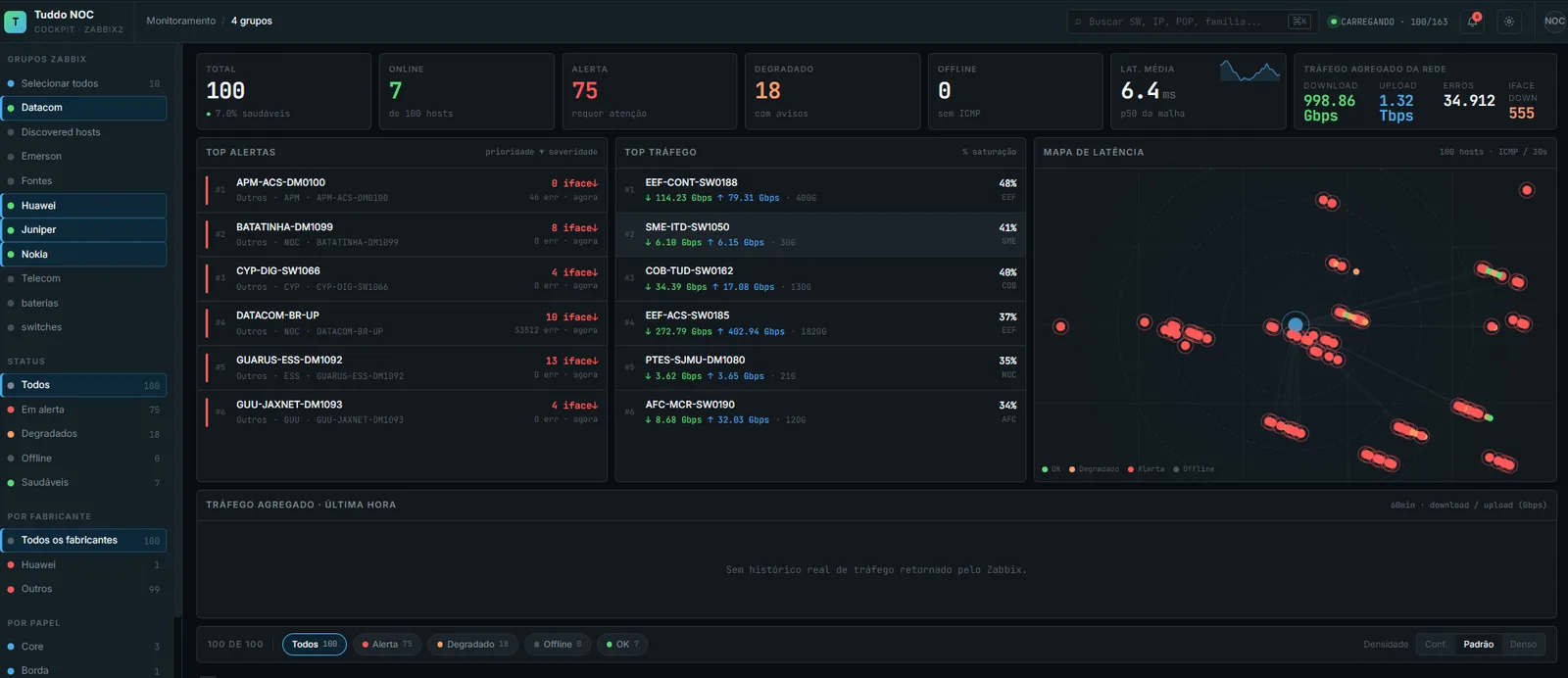Filter status by Em alerta
Image resolution: width=1568 pixels, height=678 pixels.
(84, 410)
